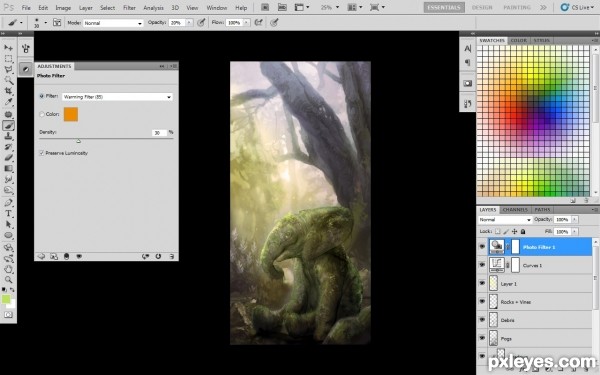Select the Clone Stamp tool
This screenshot has width=600, height=375.
coord(8,136)
